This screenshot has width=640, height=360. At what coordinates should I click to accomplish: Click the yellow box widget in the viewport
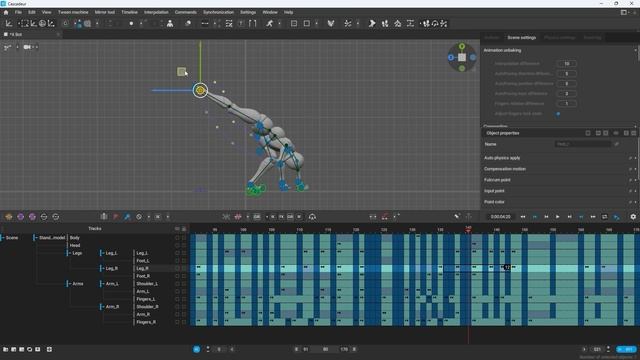tap(182, 71)
